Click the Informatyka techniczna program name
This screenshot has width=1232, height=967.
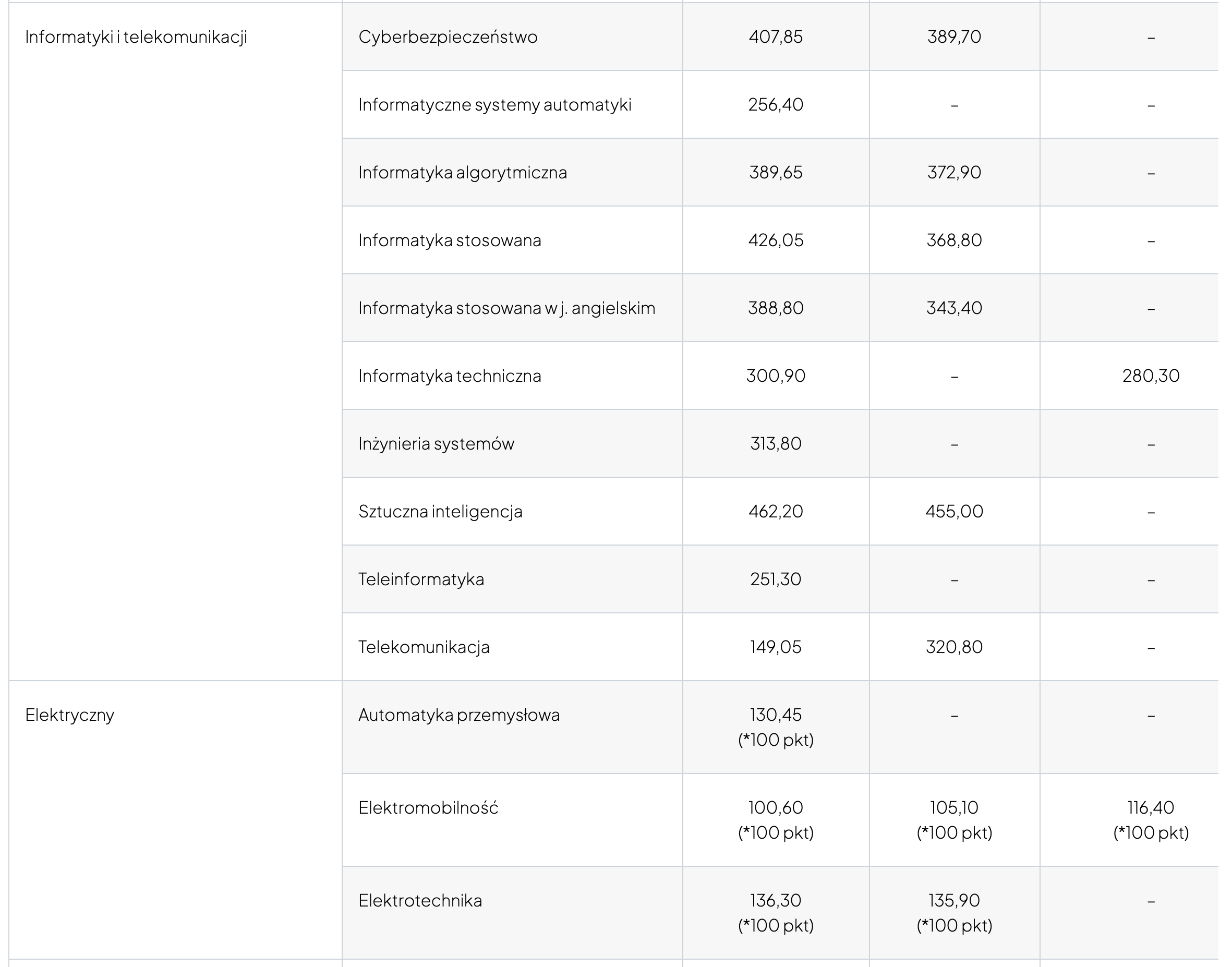[450, 376]
